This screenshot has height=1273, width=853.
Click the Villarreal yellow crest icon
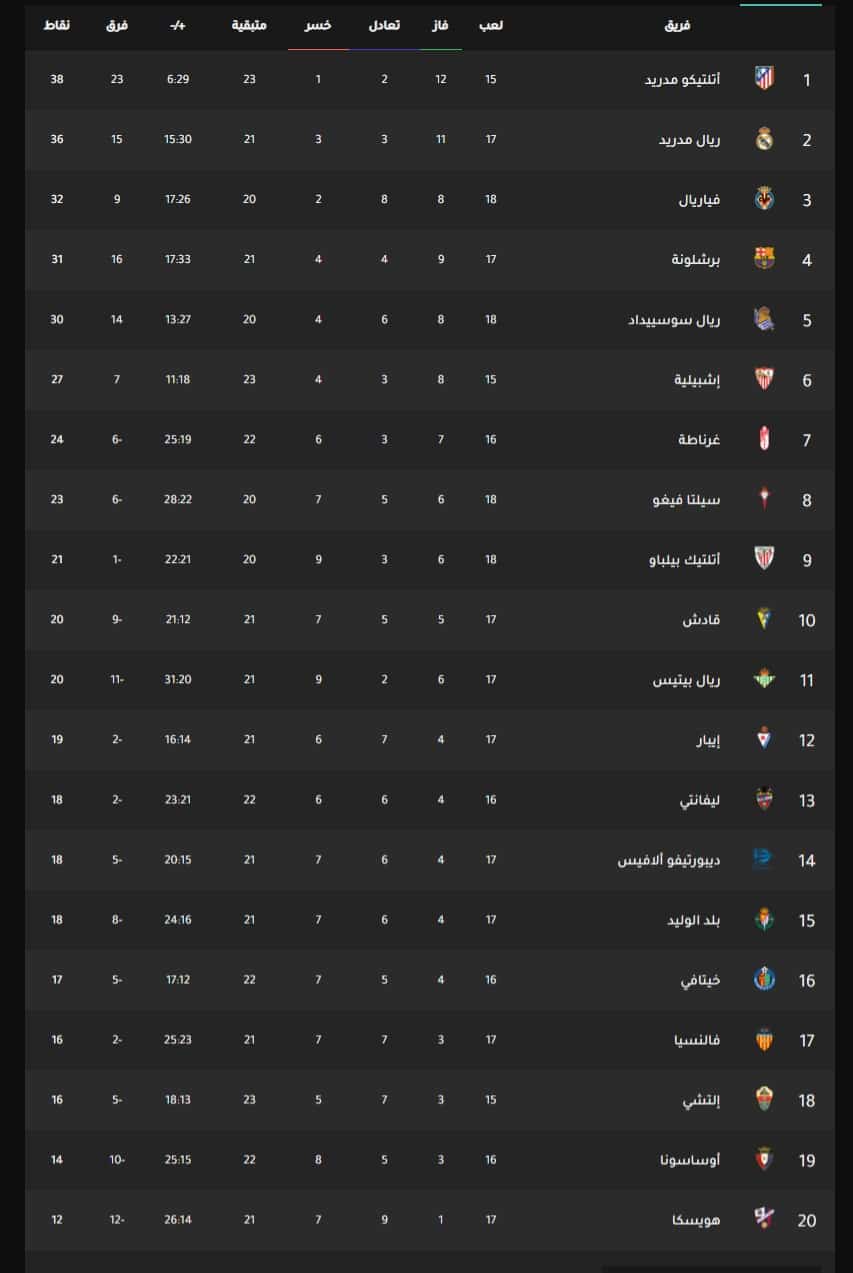coord(764,199)
